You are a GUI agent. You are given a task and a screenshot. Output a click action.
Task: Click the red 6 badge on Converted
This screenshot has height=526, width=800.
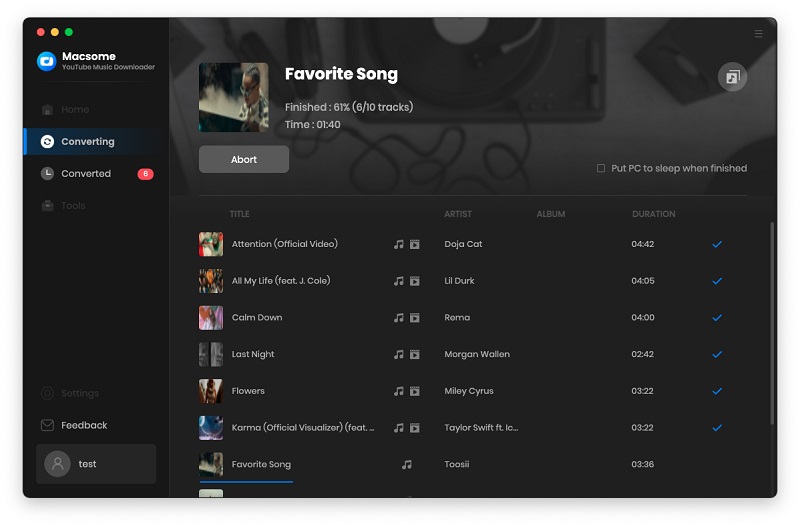point(145,174)
